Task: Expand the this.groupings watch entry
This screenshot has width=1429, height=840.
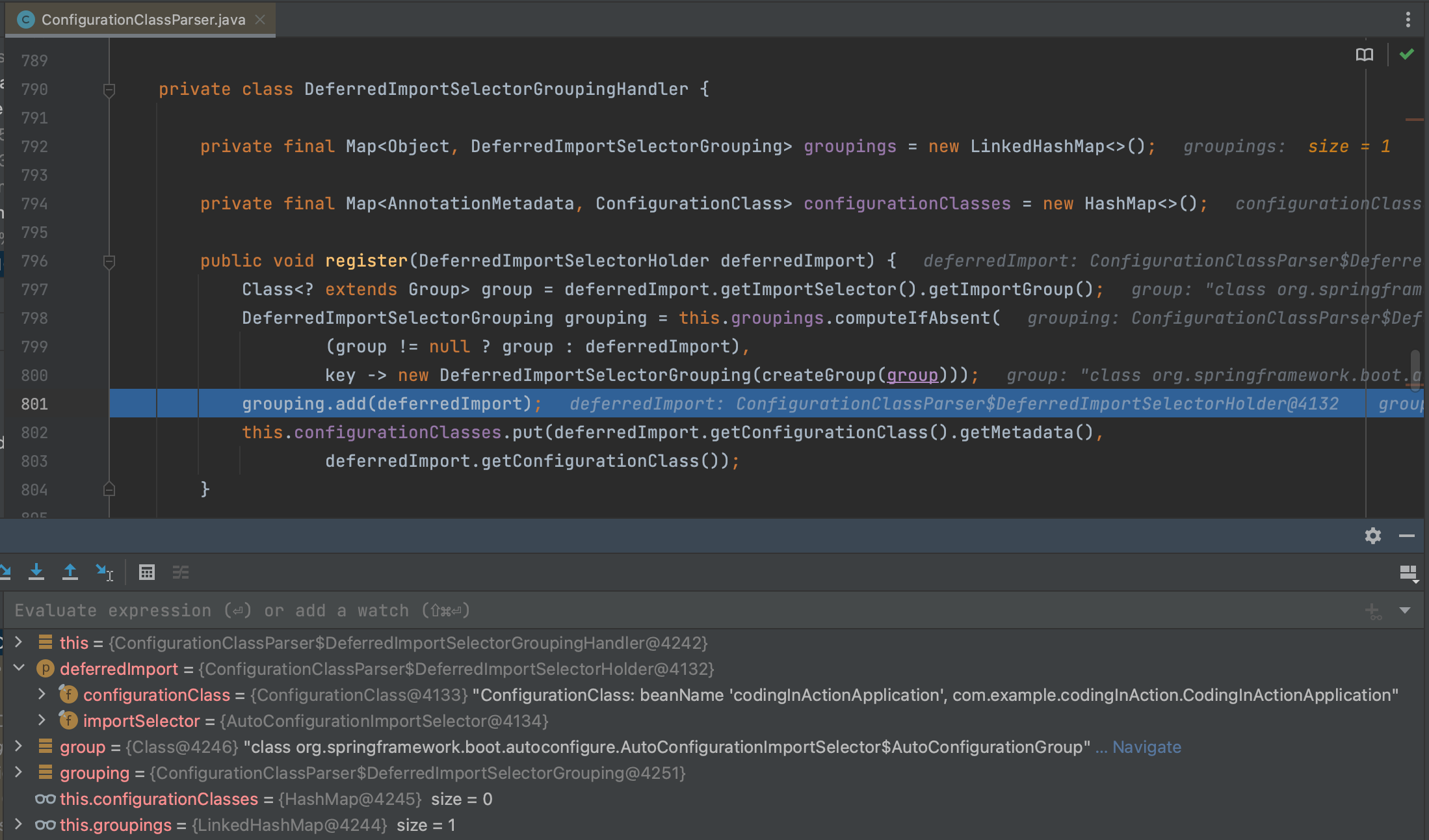Action: coord(19,824)
